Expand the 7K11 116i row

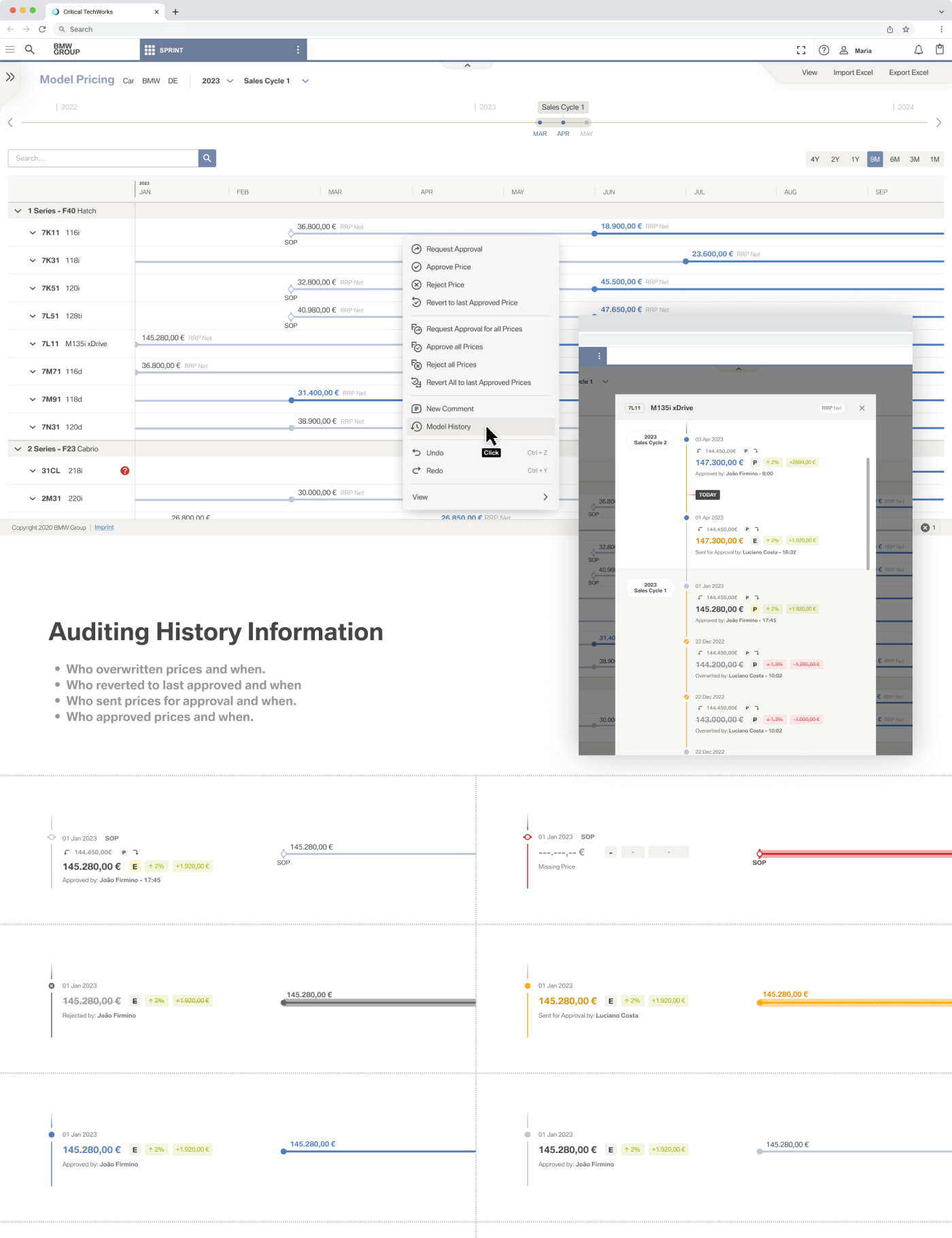click(x=32, y=233)
